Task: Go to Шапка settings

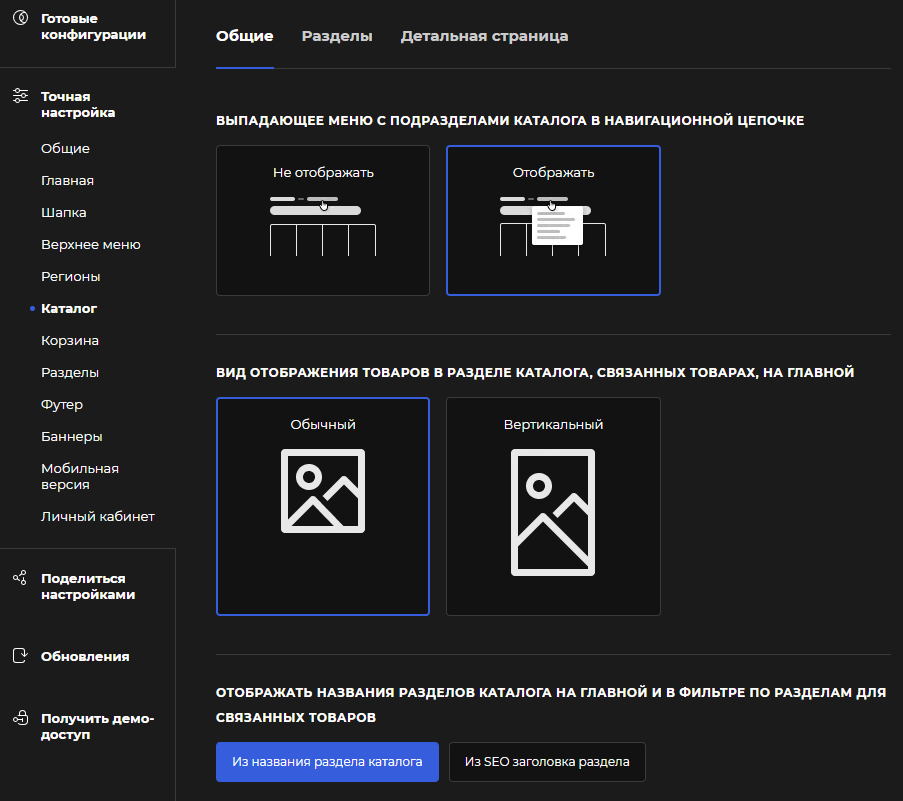Action: (x=64, y=212)
